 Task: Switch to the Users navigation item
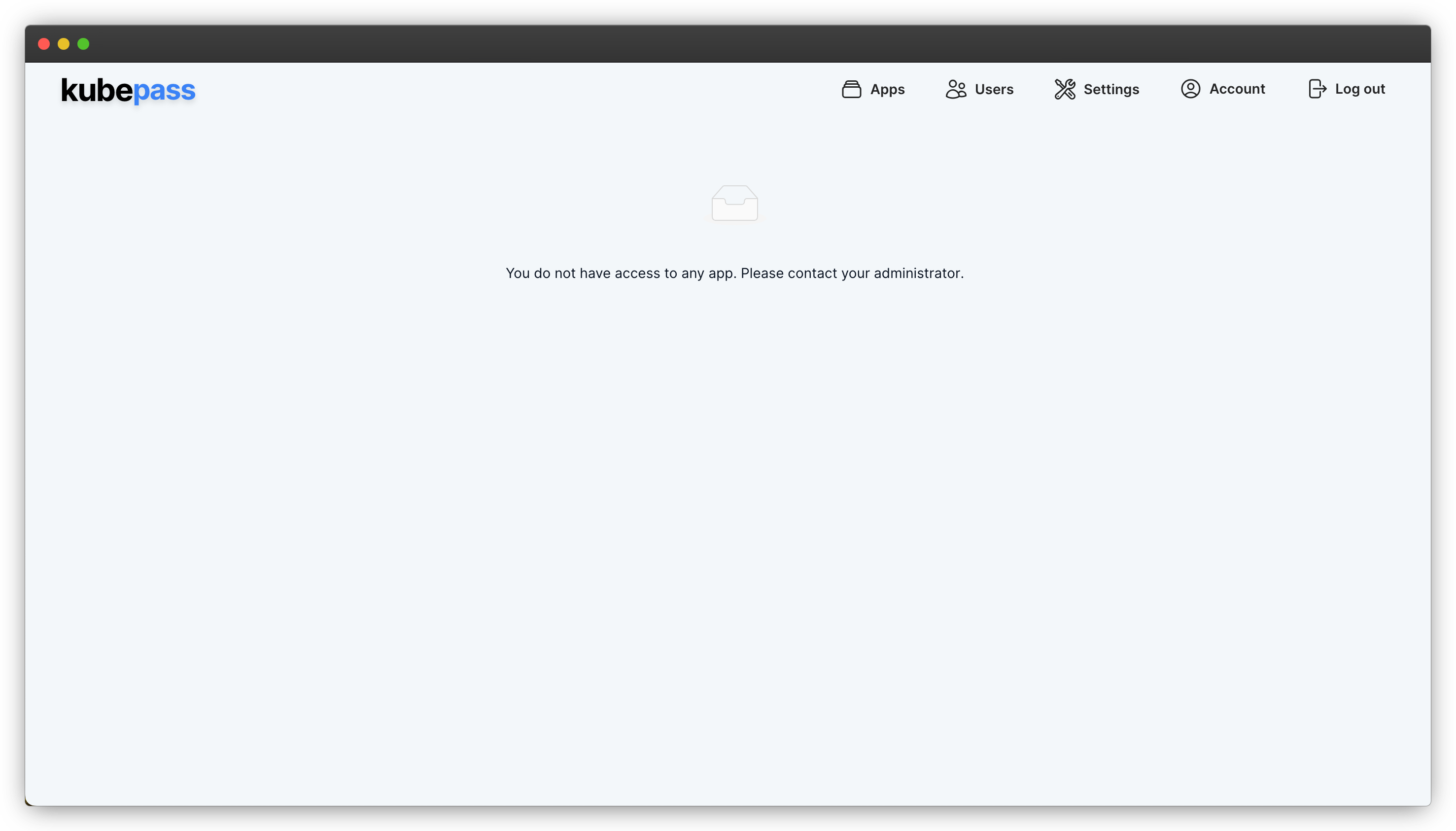pos(979,89)
